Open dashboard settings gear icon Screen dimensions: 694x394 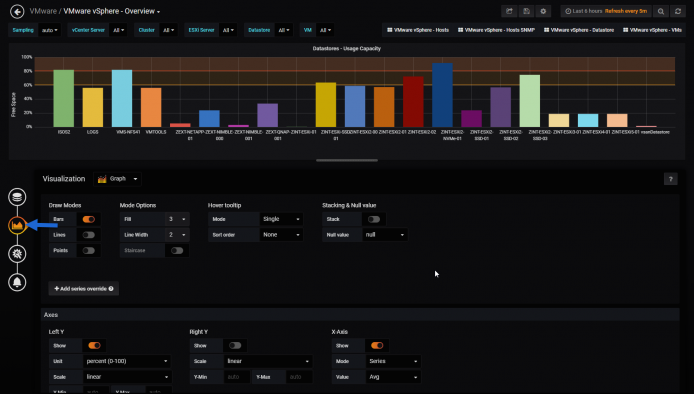pyautogui.click(x=543, y=11)
